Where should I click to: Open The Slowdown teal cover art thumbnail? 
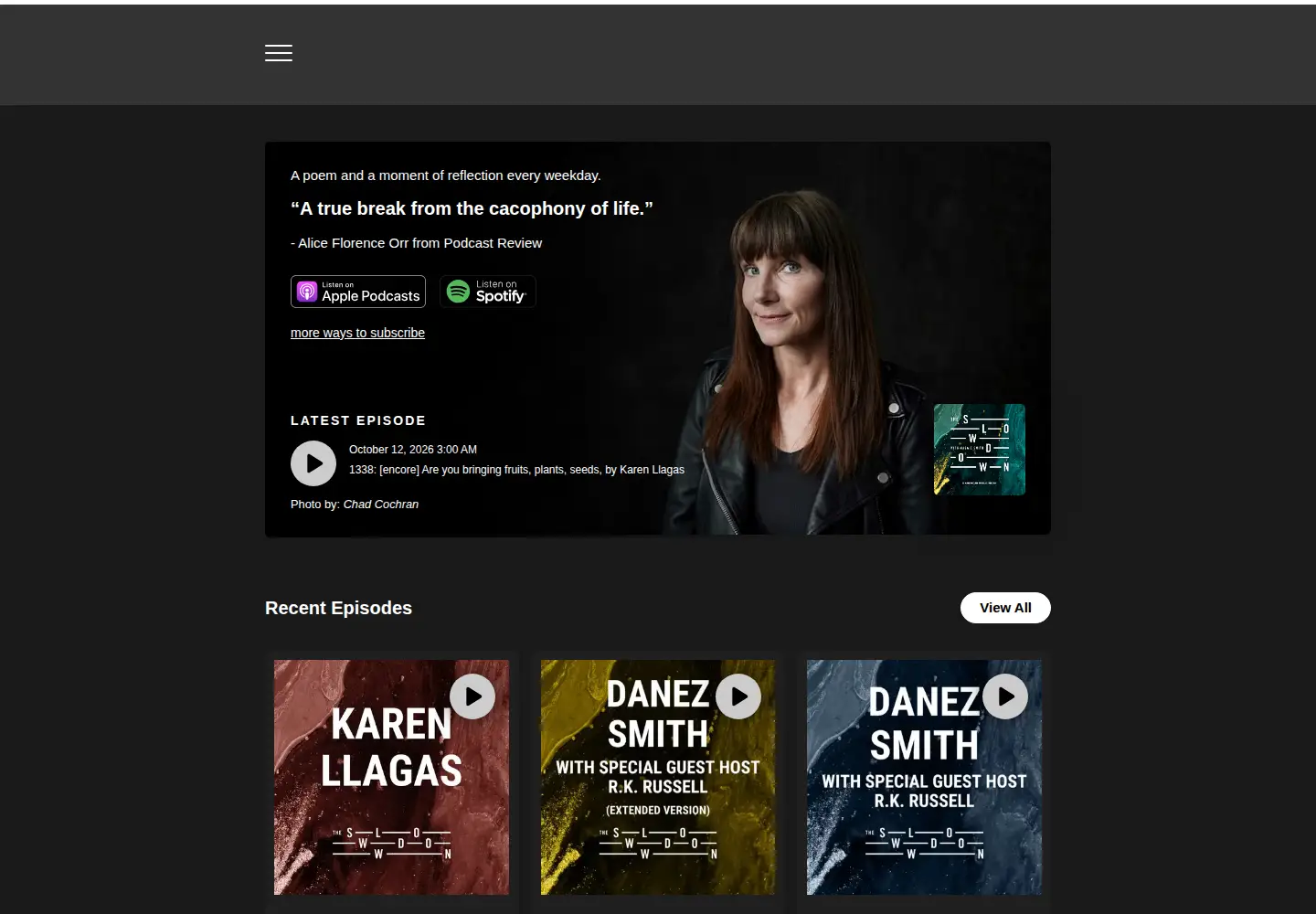coord(980,450)
